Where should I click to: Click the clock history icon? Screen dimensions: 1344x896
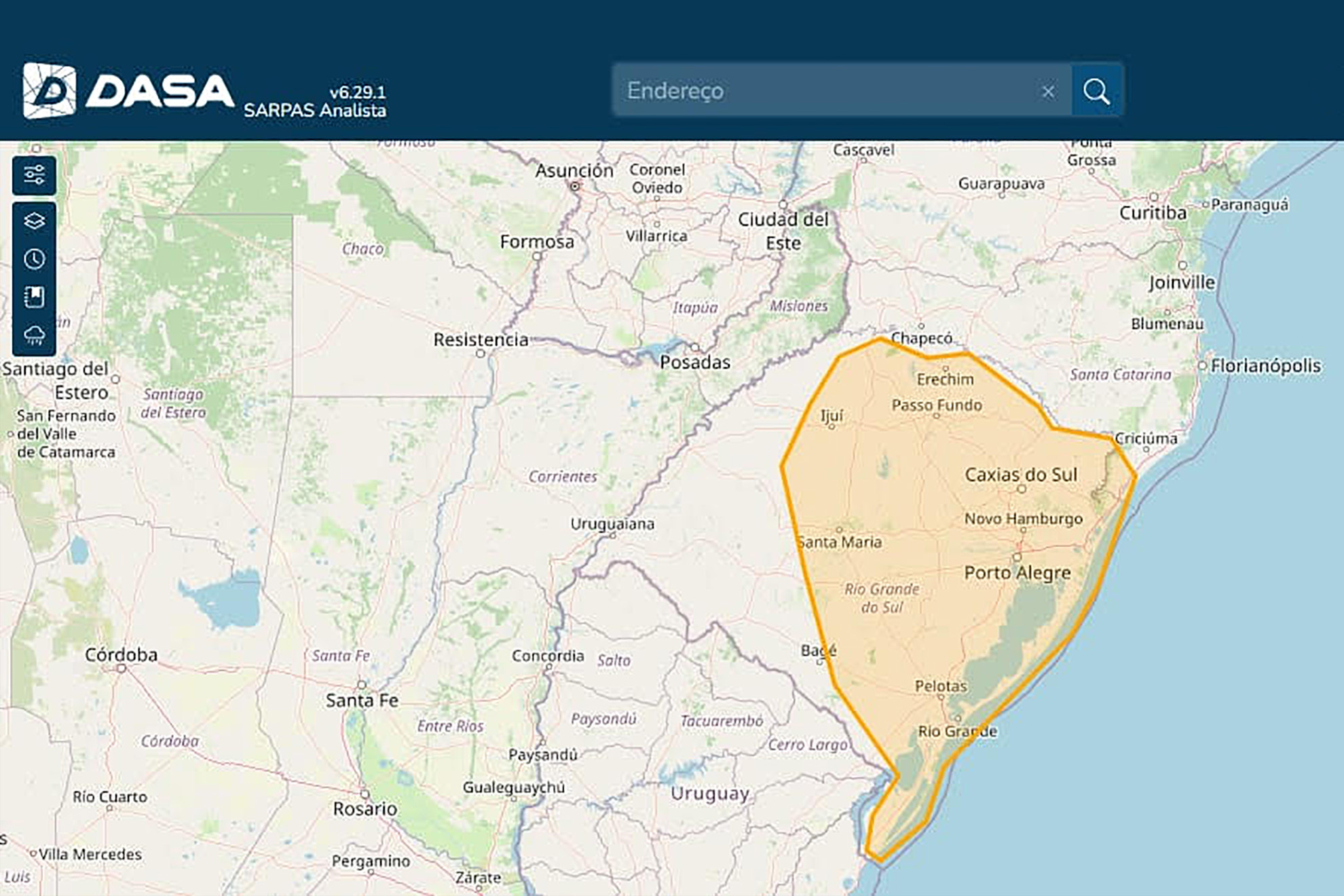point(34,259)
